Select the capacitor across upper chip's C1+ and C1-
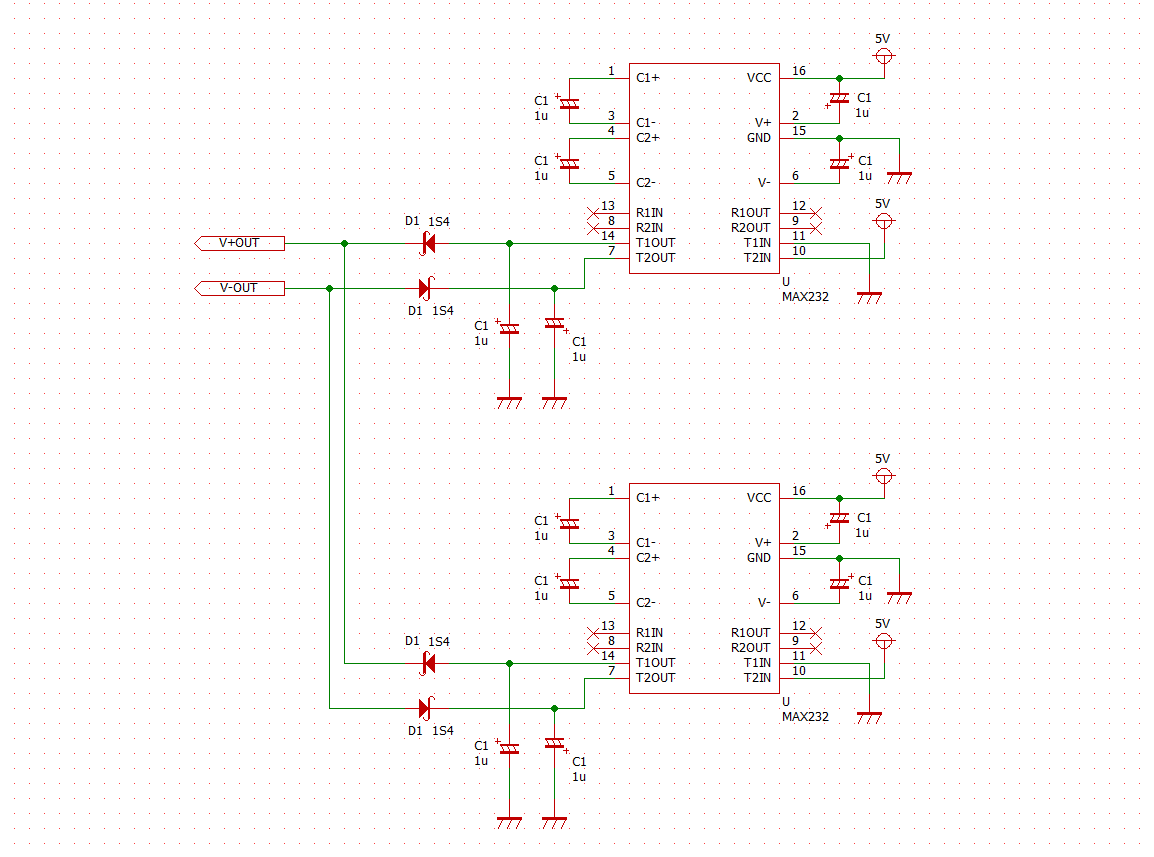The width and height of the screenshot is (1154, 857). [x=569, y=103]
